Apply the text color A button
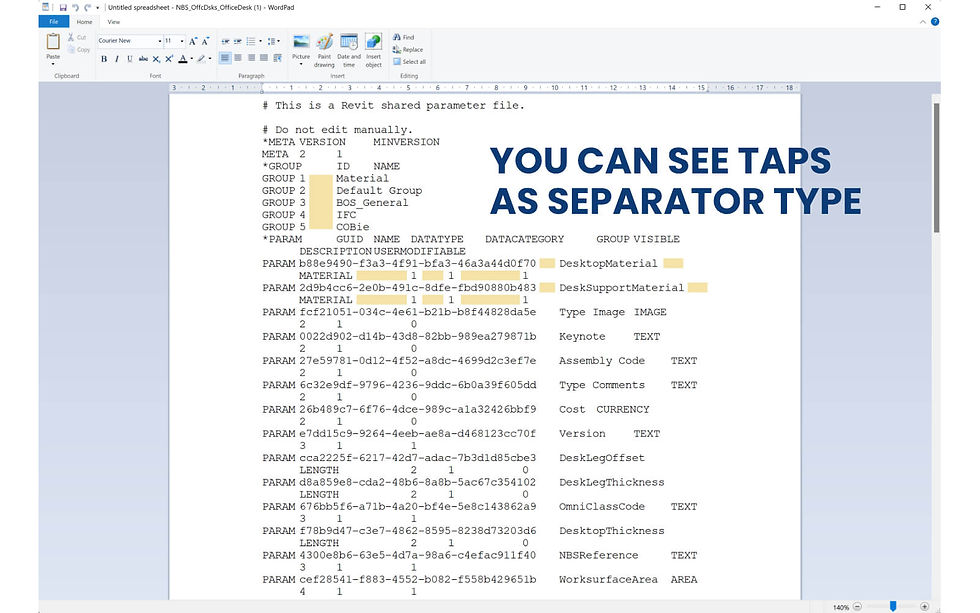Image resolution: width=980 pixels, height=613 pixels. click(182, 59)
